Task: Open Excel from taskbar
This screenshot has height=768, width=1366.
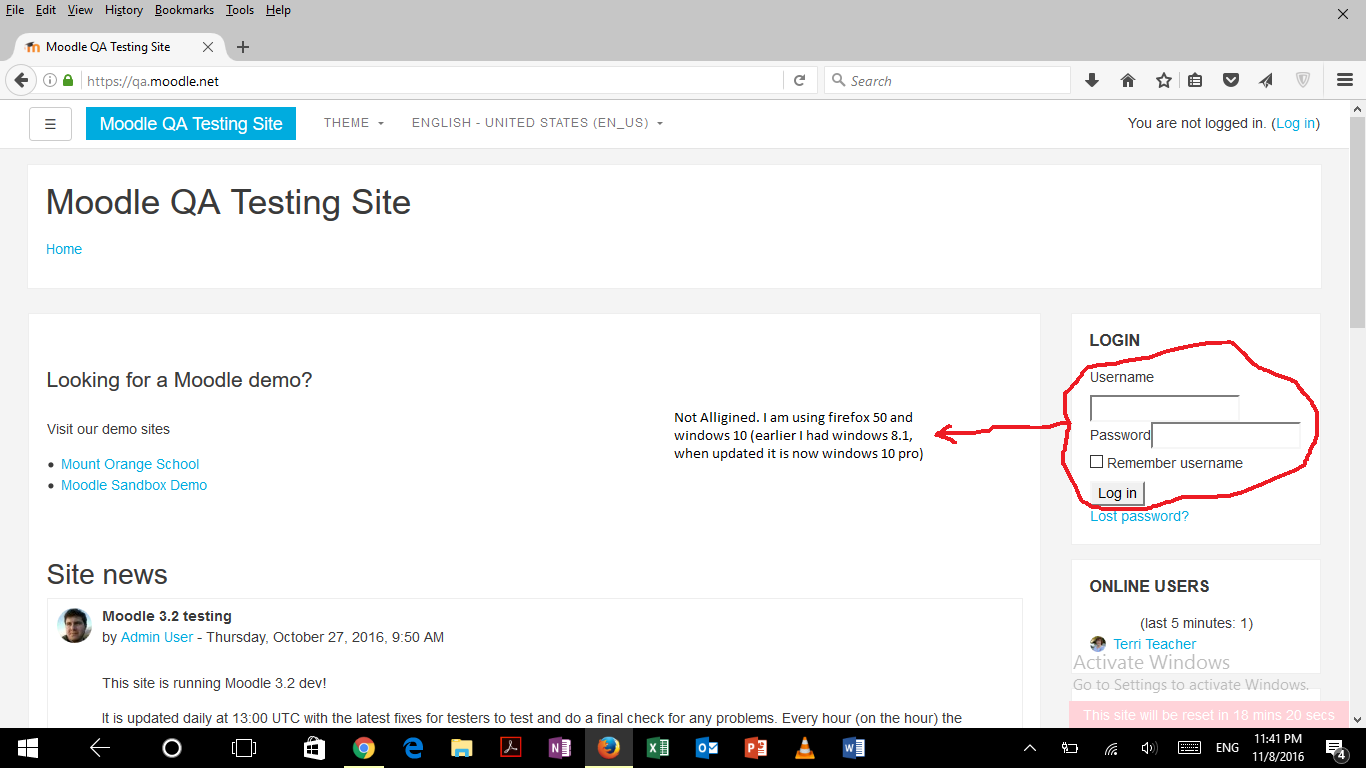Action: click(x=657, y=748)
